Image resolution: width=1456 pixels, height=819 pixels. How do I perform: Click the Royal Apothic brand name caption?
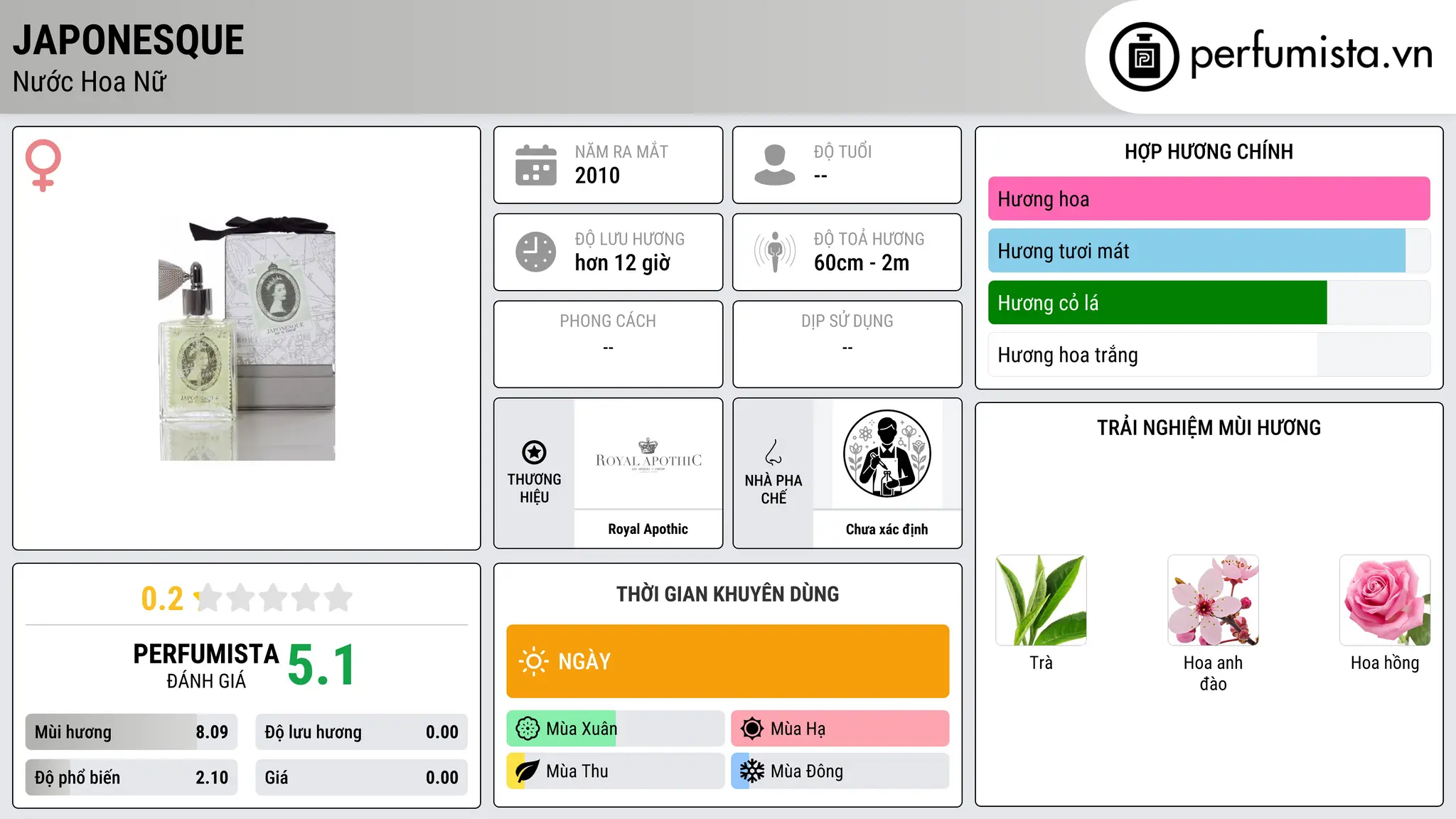pos(648,529)
